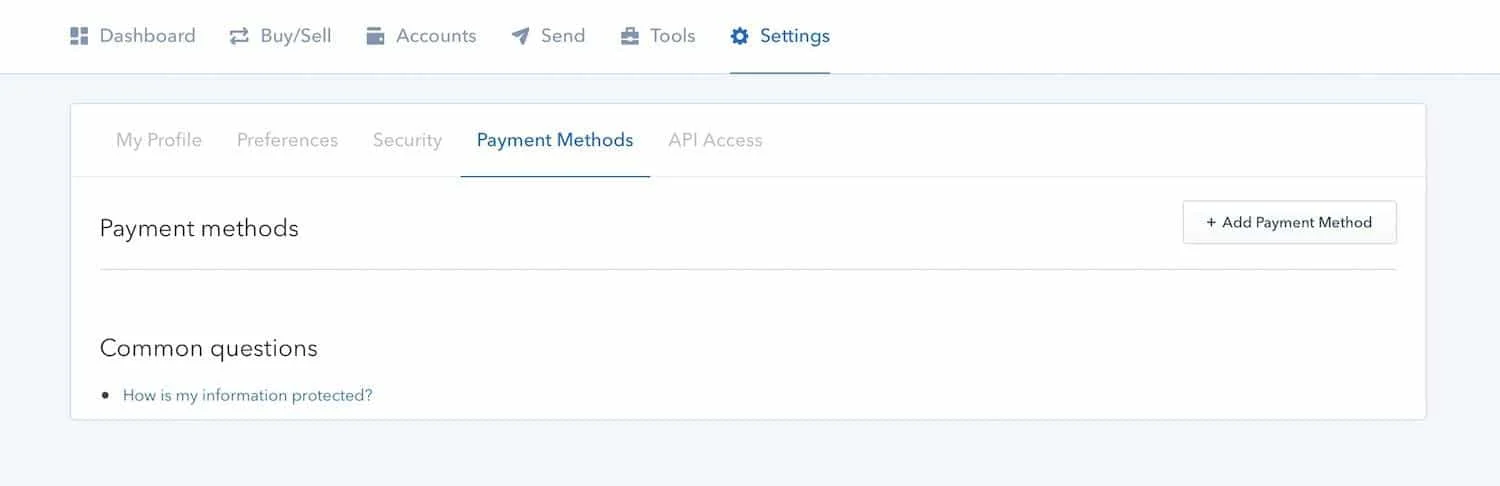This screenshot has width=1500, height=486.
Task: Open 'How is my information protected?' link
Action: tap(247, 395)
